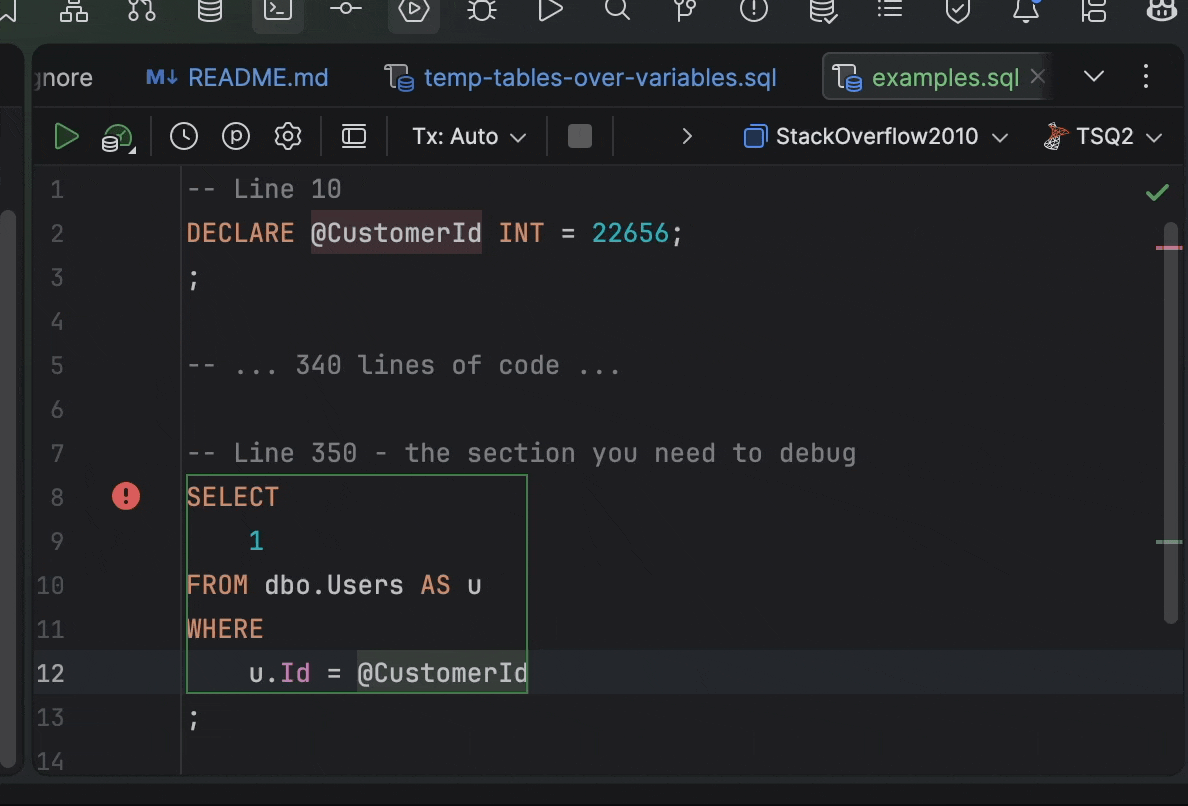Select the partially visible 'nore' tab

tap(64, 77)
